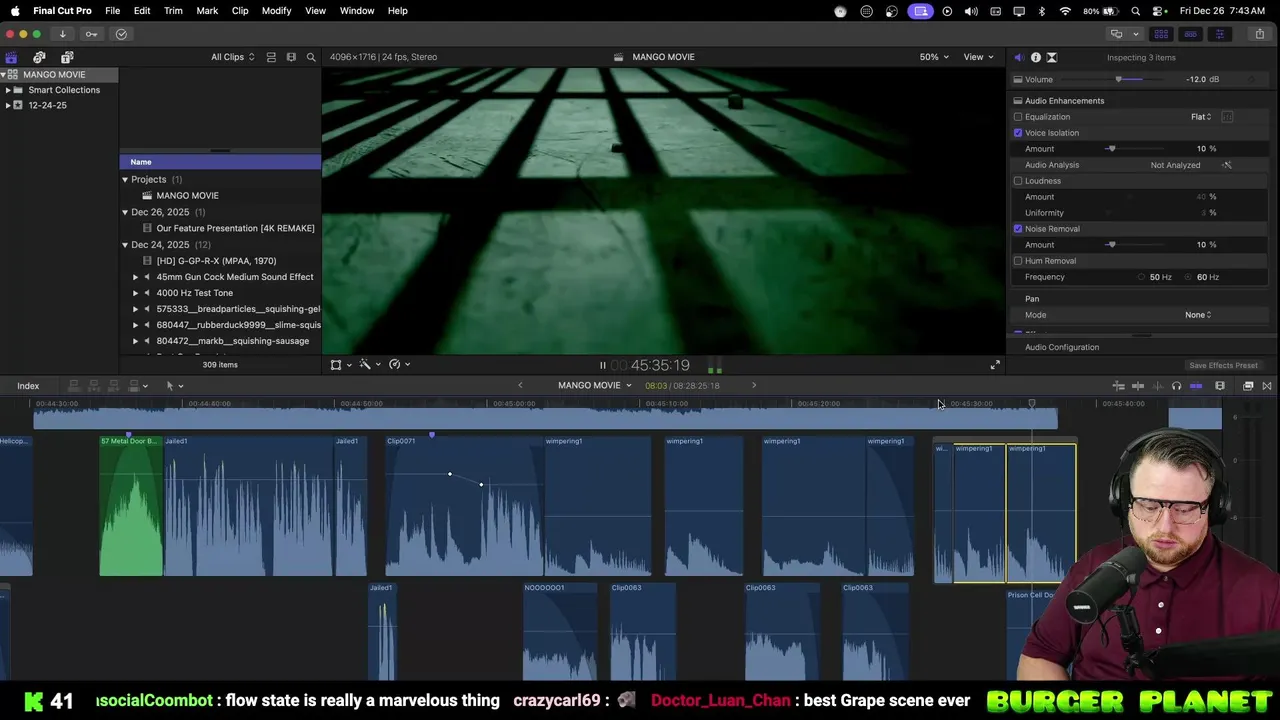Disable the Voice Isolation checkbox
This screenshot has width=1280, height=720.
1018,133
